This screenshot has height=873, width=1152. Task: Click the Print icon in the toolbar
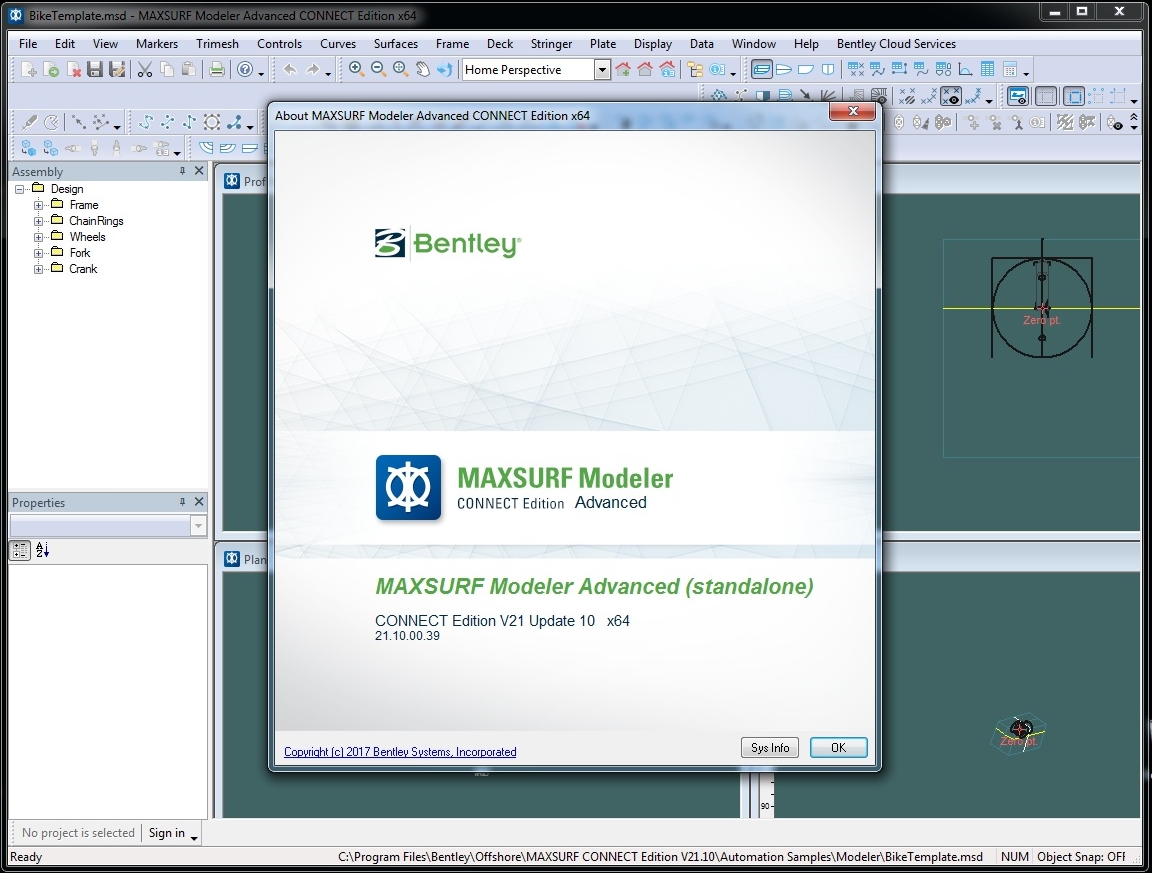point(217,70)
